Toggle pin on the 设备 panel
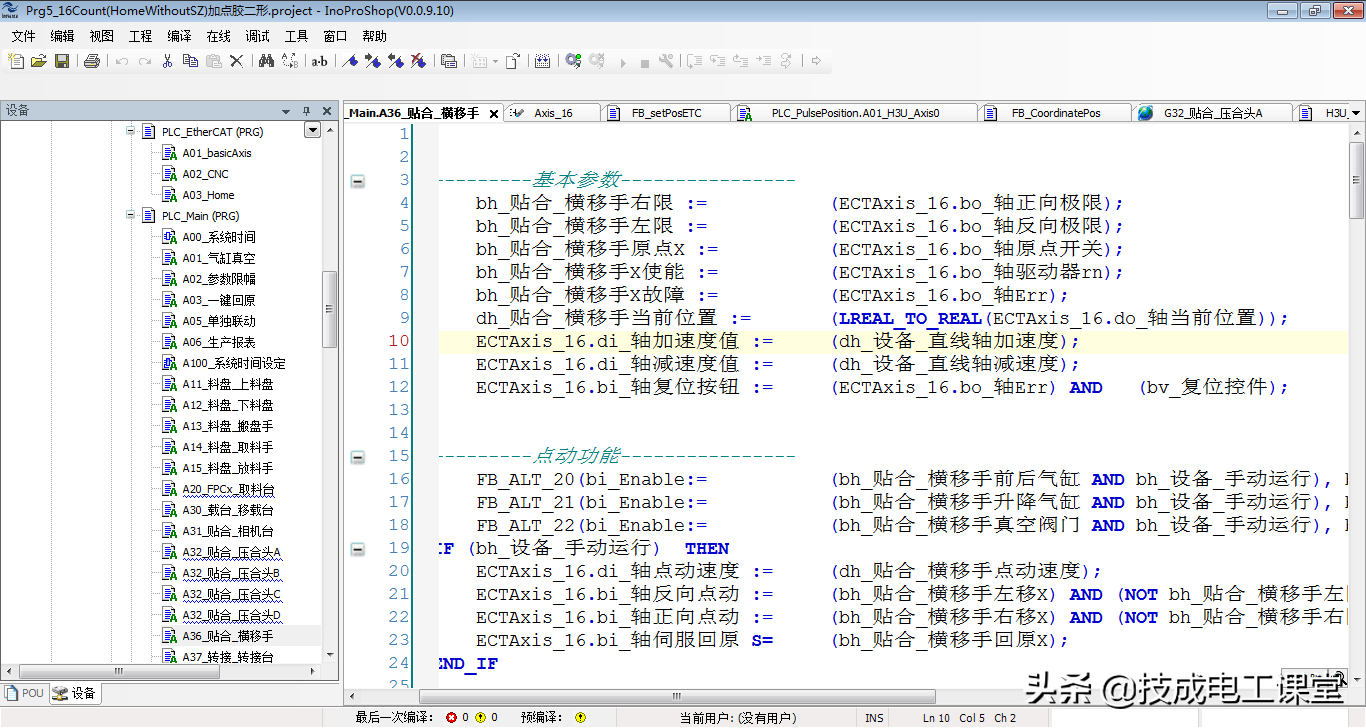 click(x=307, y=111)
